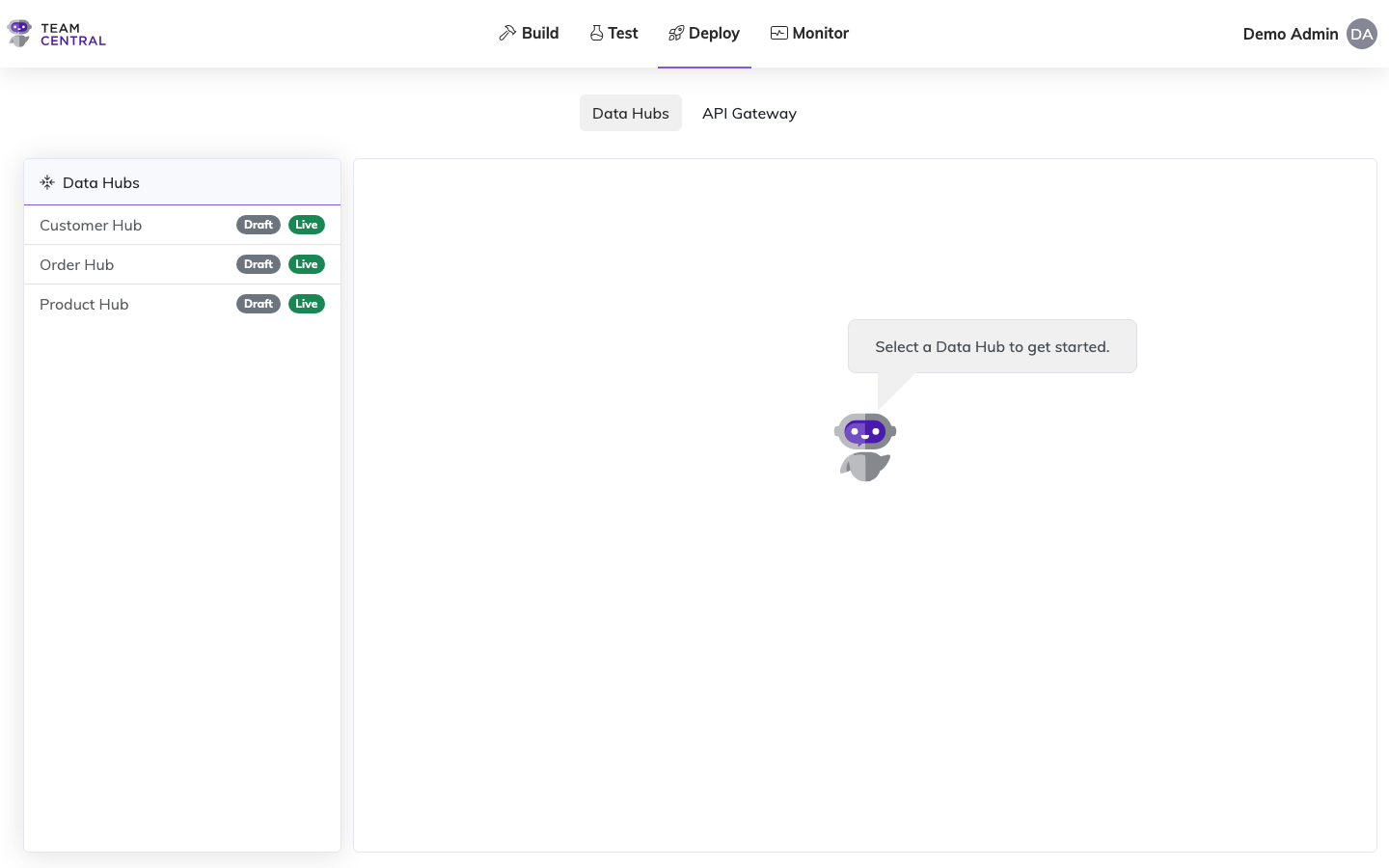1389x868 pixels.
Task: Switch to the API Gateway tab
Action: [x=749, y=113]
